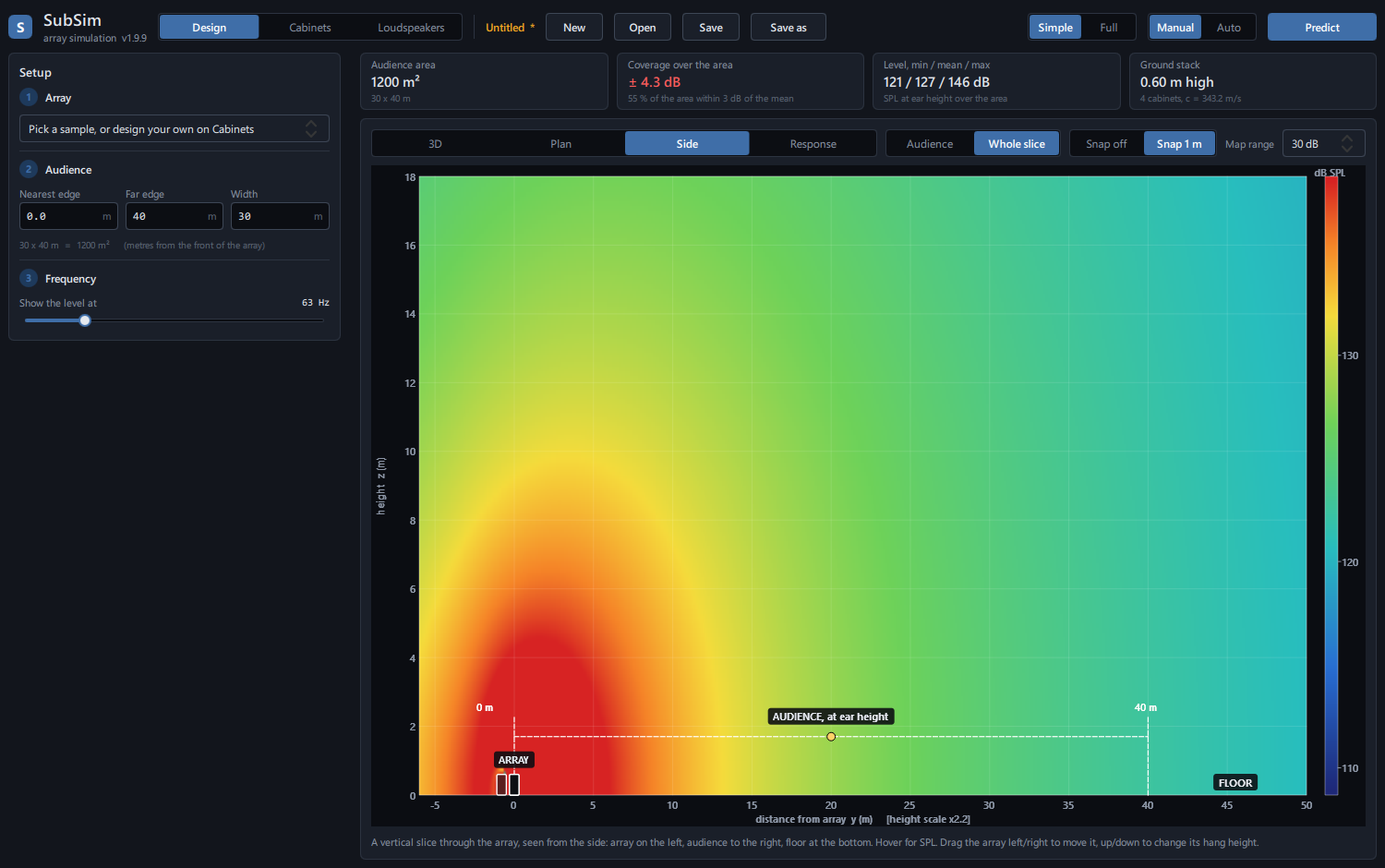Click the Far edge input field
The height and width of the screenshot is (868, 1385).
point(175,216)
